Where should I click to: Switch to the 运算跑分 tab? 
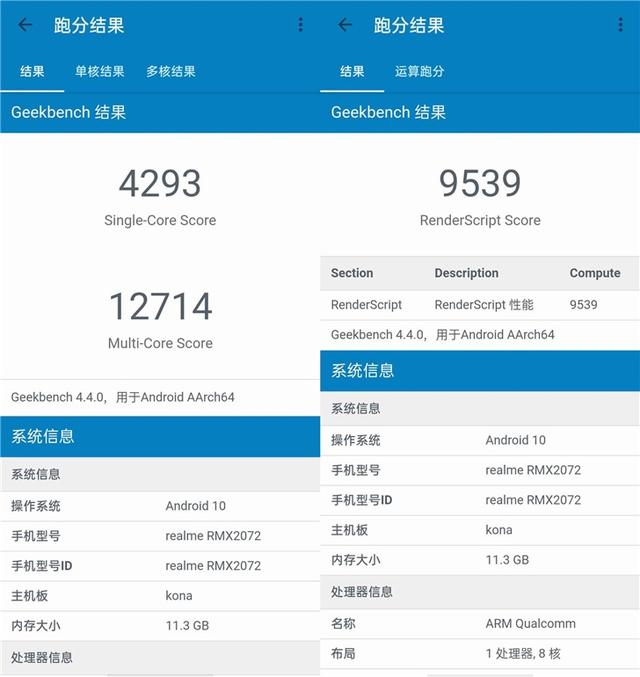pos(419,71)
